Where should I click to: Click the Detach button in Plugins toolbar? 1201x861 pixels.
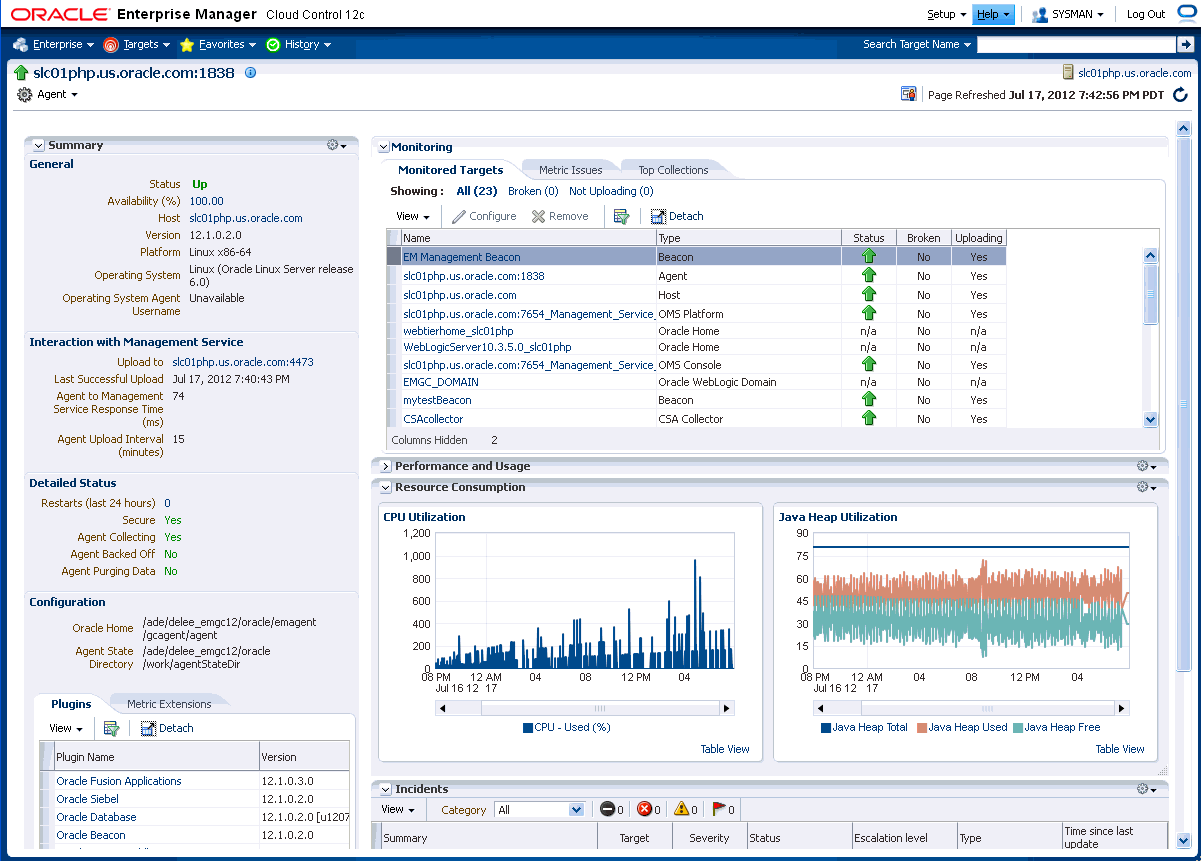click(167, 728)
